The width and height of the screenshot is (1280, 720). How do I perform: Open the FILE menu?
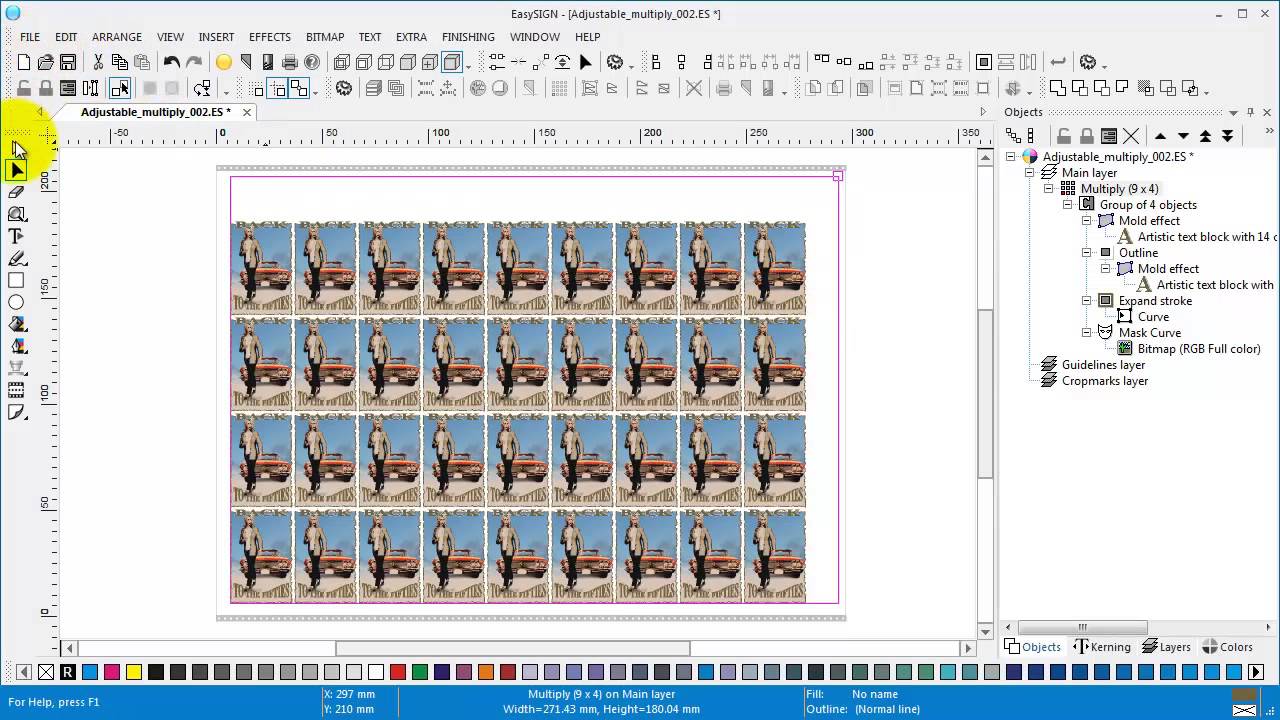click(x=30, y=37)
